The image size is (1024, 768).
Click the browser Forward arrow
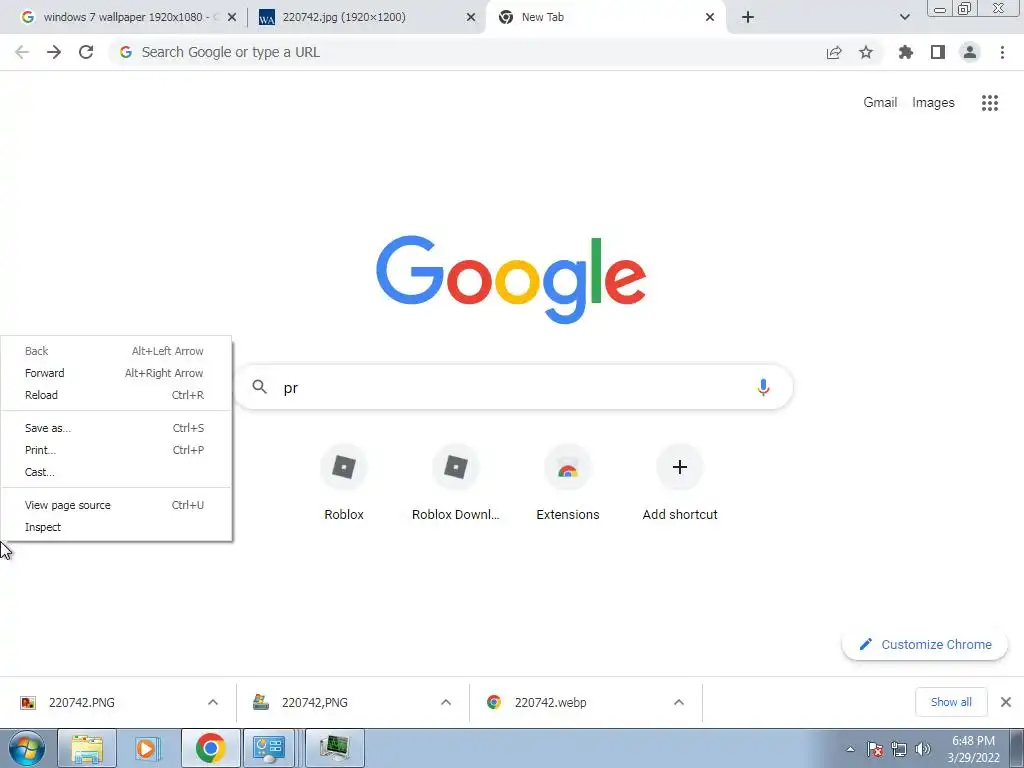pyautogui.click(x=54, y=52)
